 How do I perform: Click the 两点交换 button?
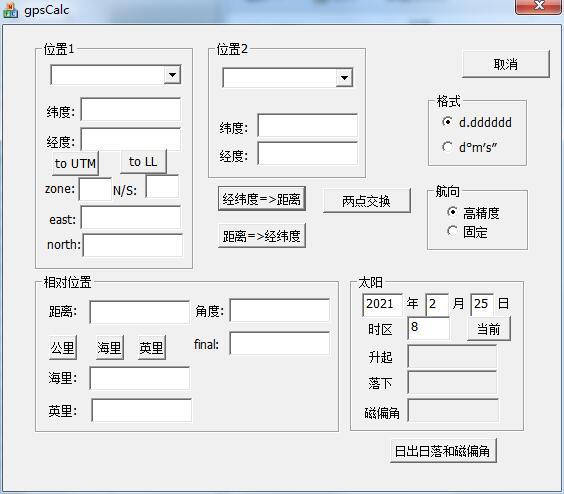coord(367,201)
